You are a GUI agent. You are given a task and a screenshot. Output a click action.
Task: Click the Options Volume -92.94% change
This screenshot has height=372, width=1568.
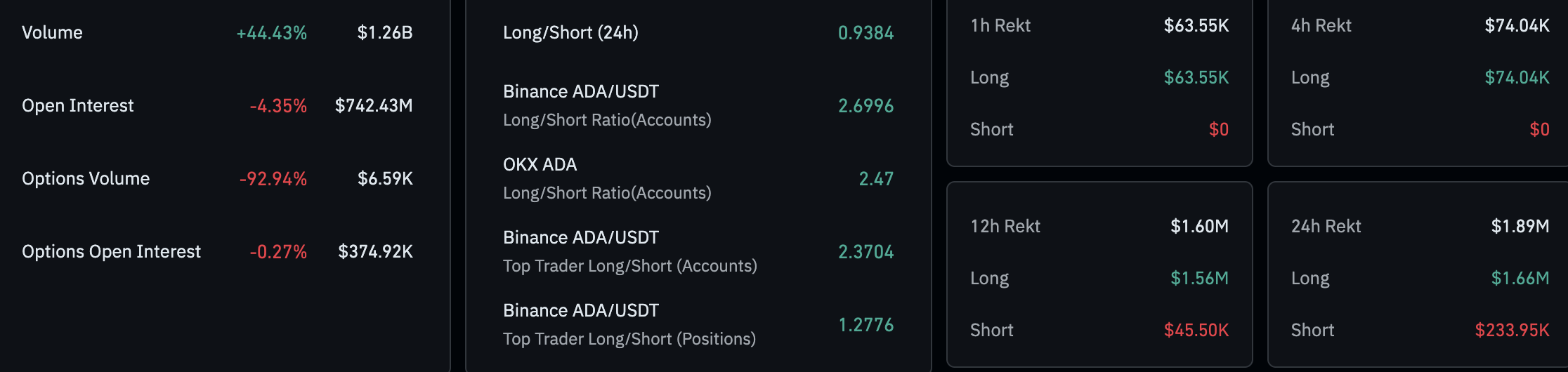273,179
